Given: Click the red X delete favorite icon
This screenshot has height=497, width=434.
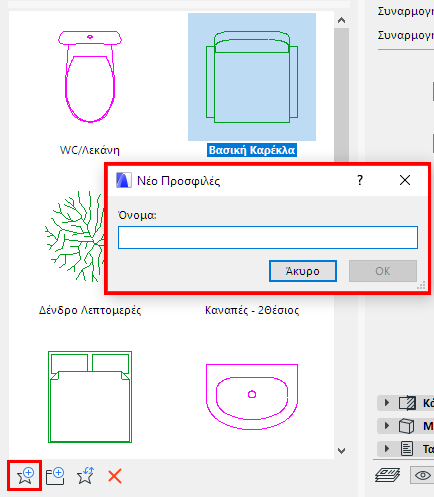Looking at the screenshot, I should click(115, 476).
